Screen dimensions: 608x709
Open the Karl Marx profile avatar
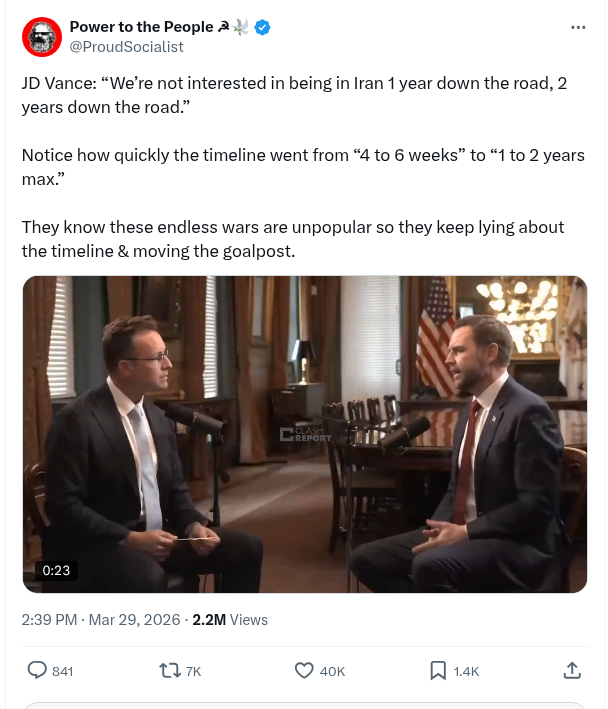(x=41, y=37)
